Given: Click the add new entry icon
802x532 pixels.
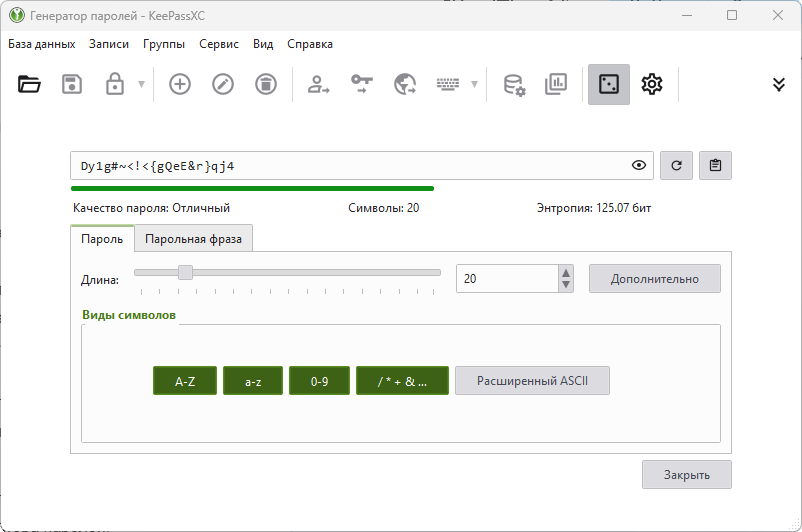Looking at the screenshot, I should pos(180,85).
